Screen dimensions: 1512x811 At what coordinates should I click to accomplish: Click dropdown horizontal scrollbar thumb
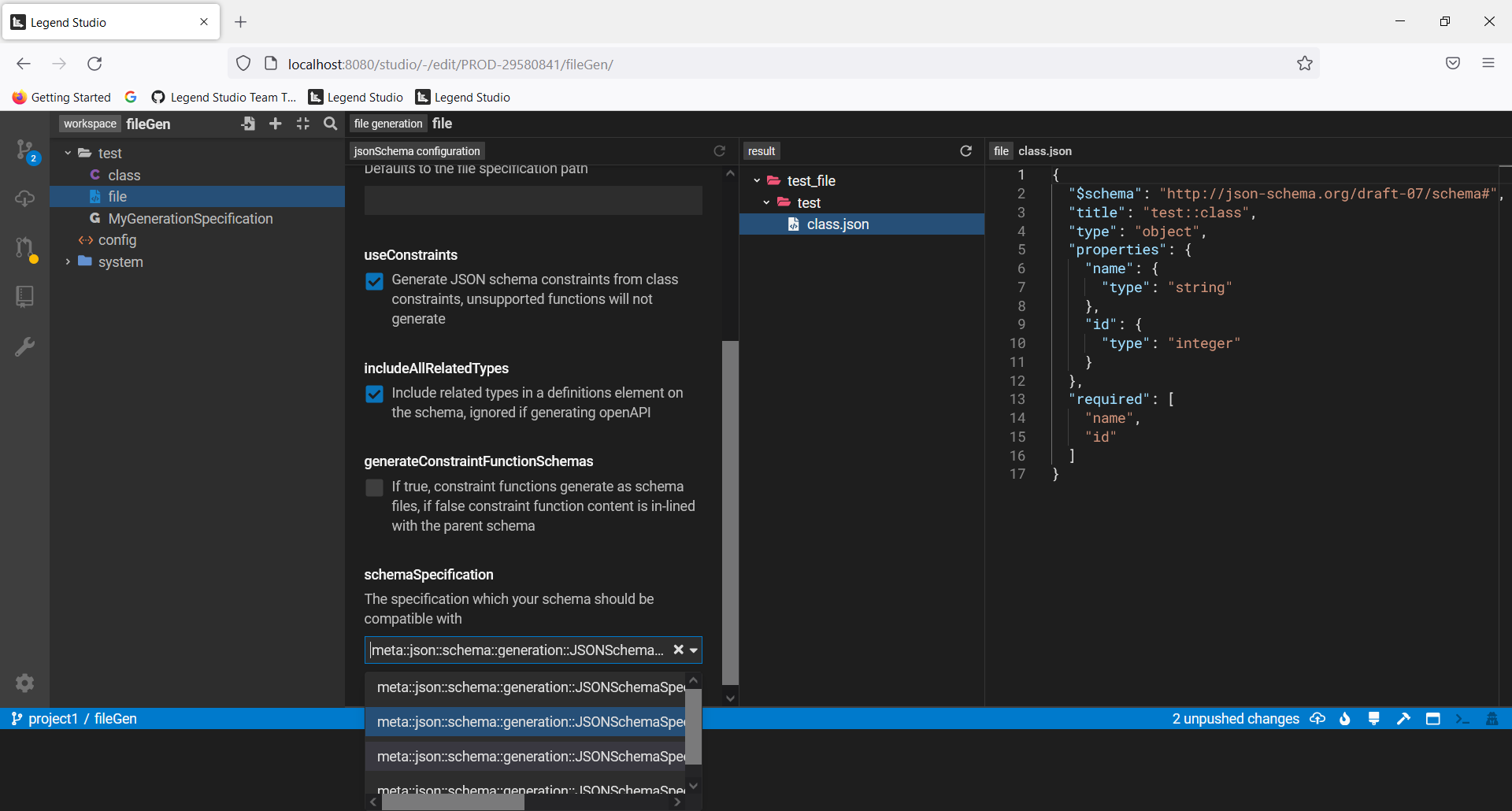coord(453,802)
